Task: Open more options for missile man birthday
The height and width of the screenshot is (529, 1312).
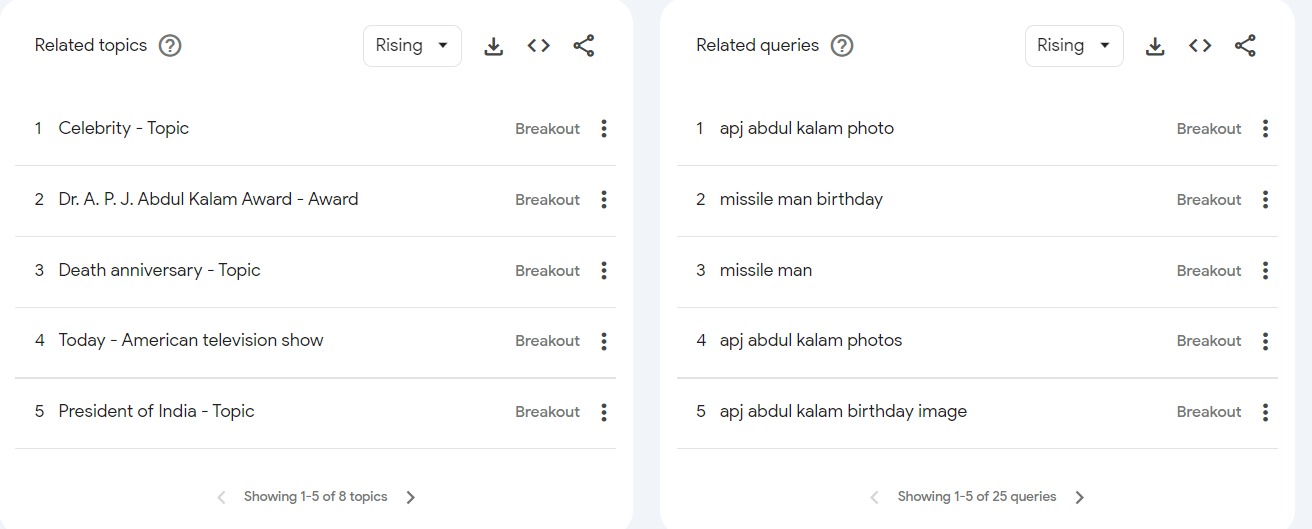Action: point(1265,199)
